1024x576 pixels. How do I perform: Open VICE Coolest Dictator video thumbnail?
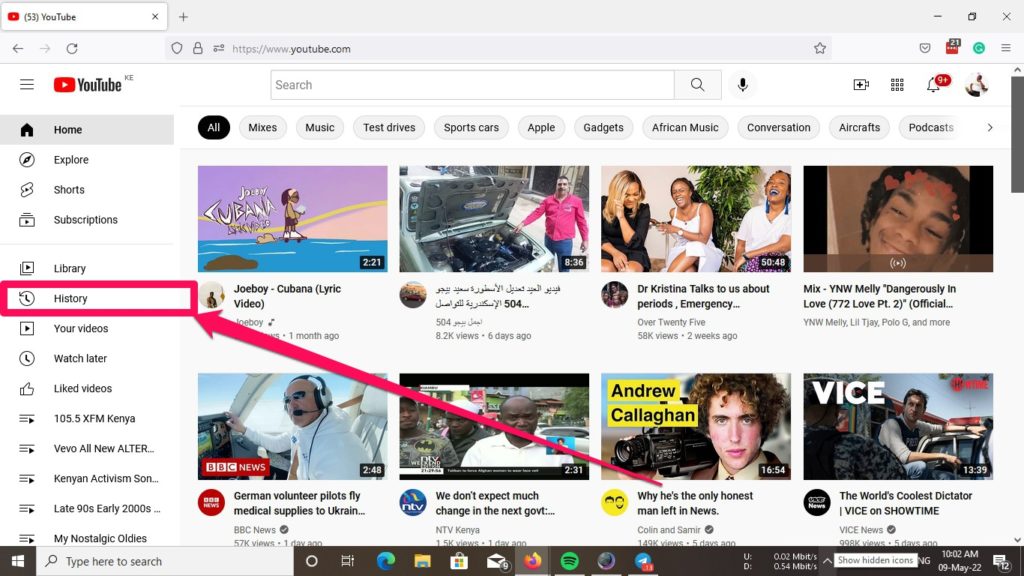click(x=898, y=426)
